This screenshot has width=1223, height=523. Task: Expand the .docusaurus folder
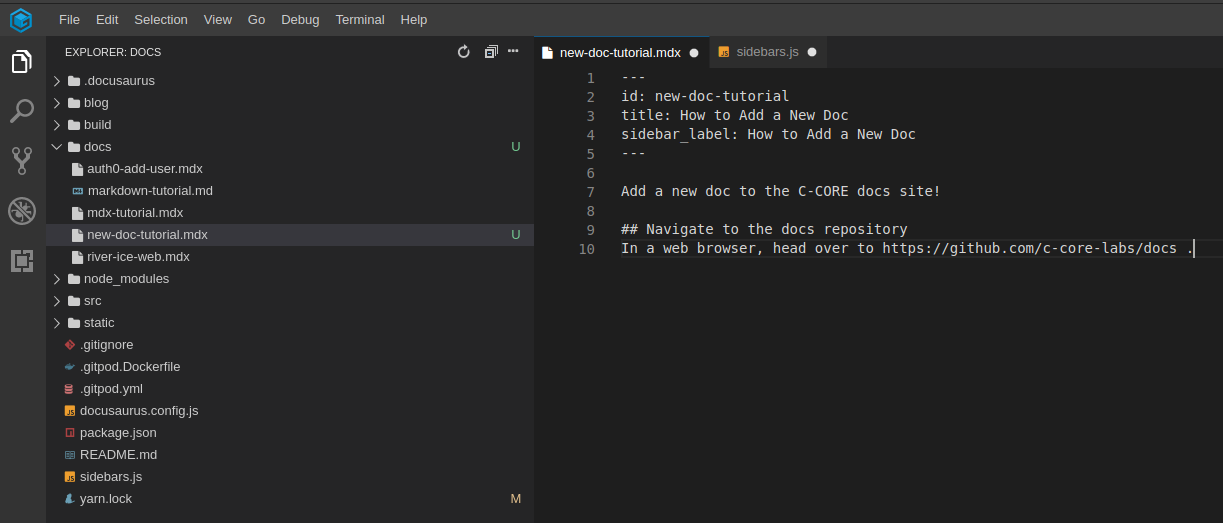(118, 81)
